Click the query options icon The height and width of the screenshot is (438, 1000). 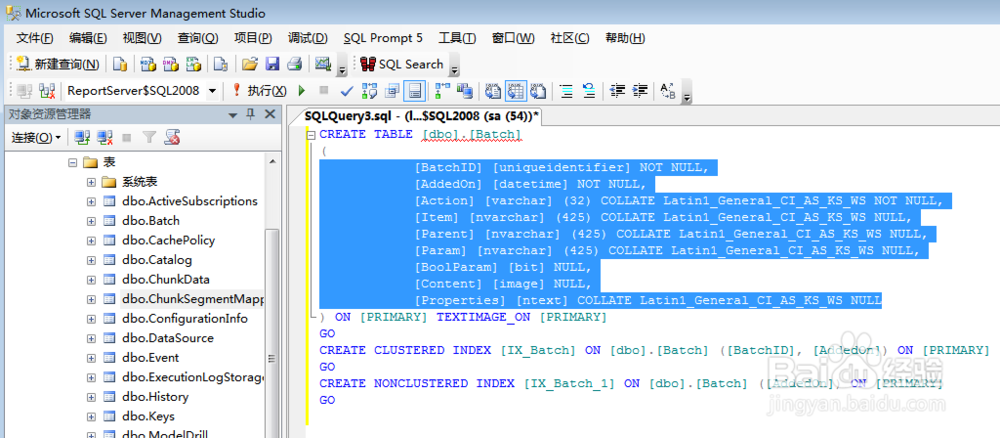pos(392,91)
